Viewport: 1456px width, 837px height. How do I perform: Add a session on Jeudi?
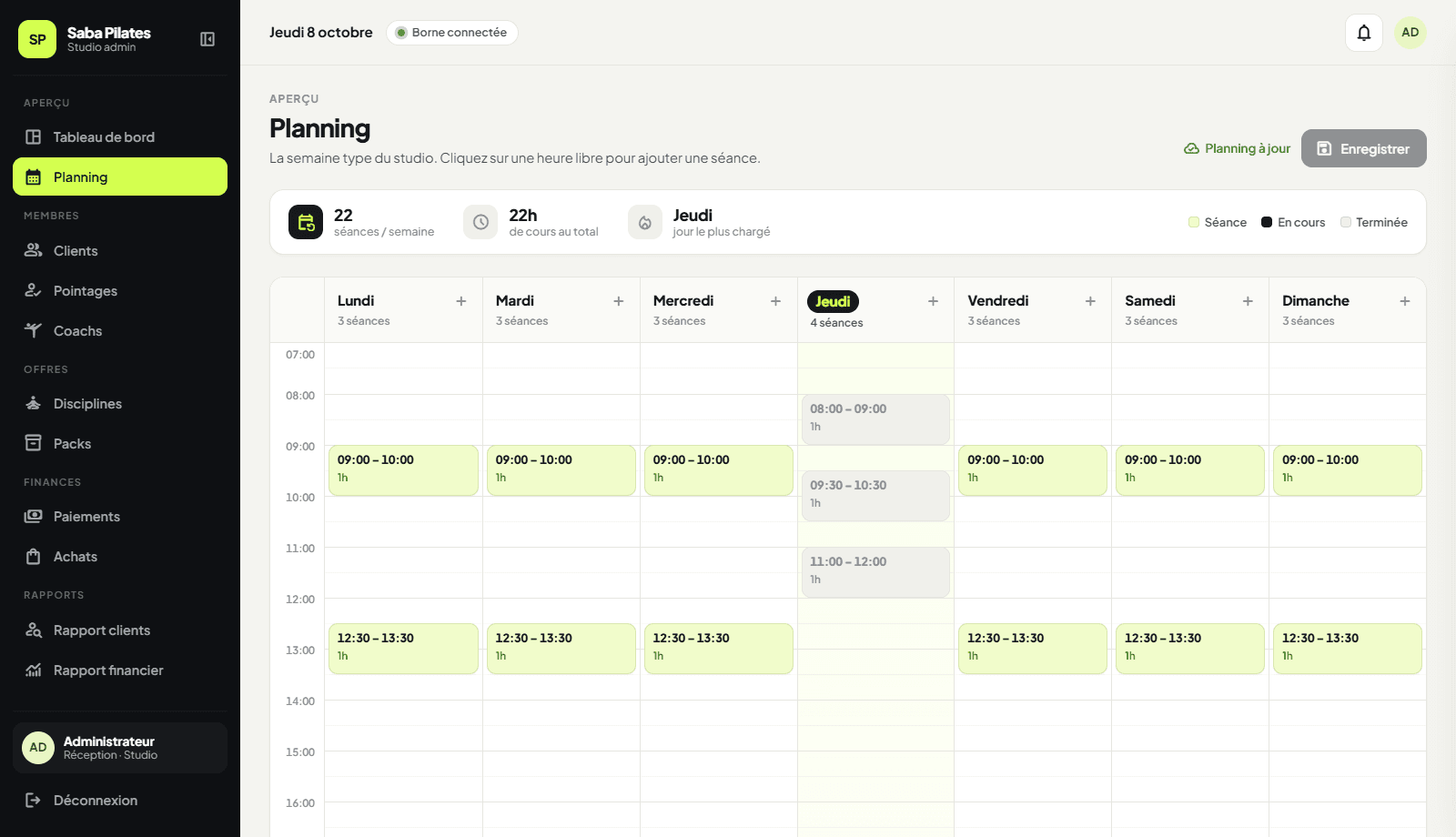pyautogui.click(x=933, y=301)
